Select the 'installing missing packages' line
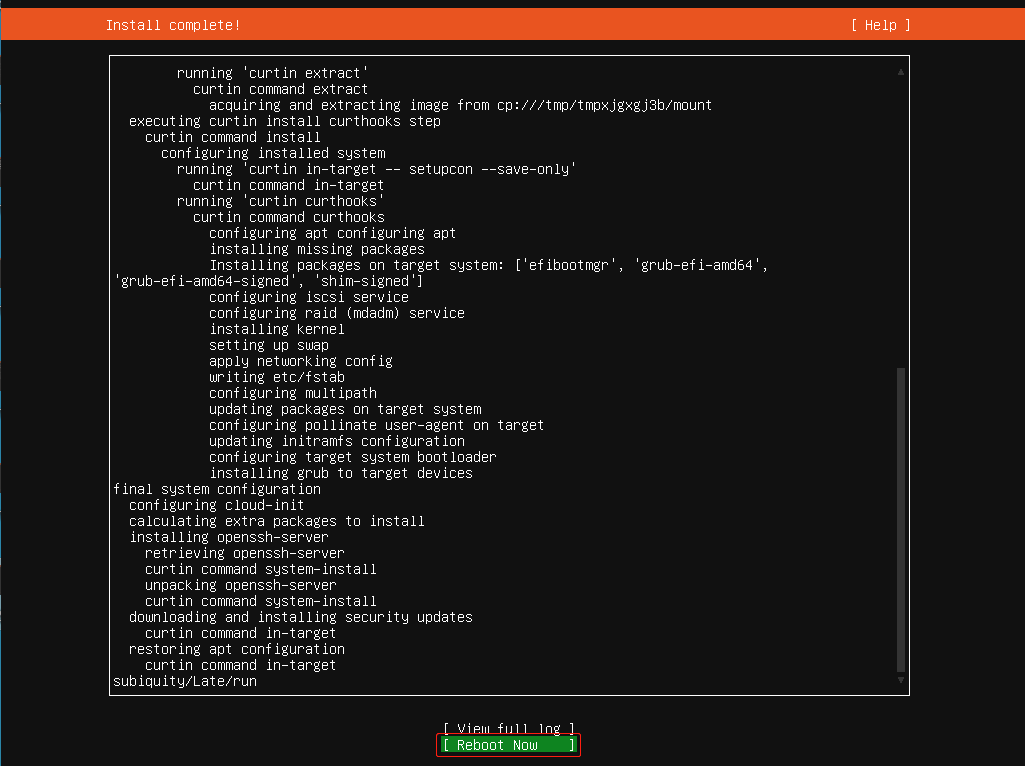This screenshot has height=766, width=1025. pyautogui.click(x=316, y=249)
